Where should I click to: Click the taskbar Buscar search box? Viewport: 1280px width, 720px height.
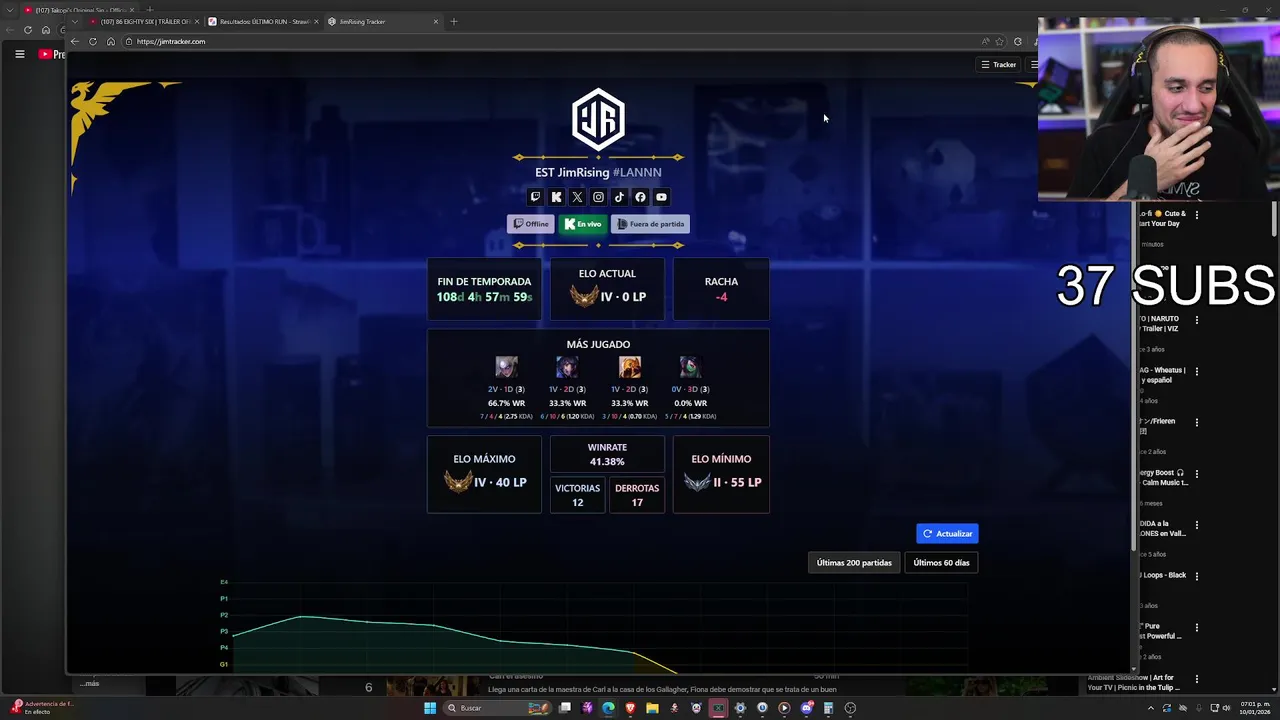[498, 708]
